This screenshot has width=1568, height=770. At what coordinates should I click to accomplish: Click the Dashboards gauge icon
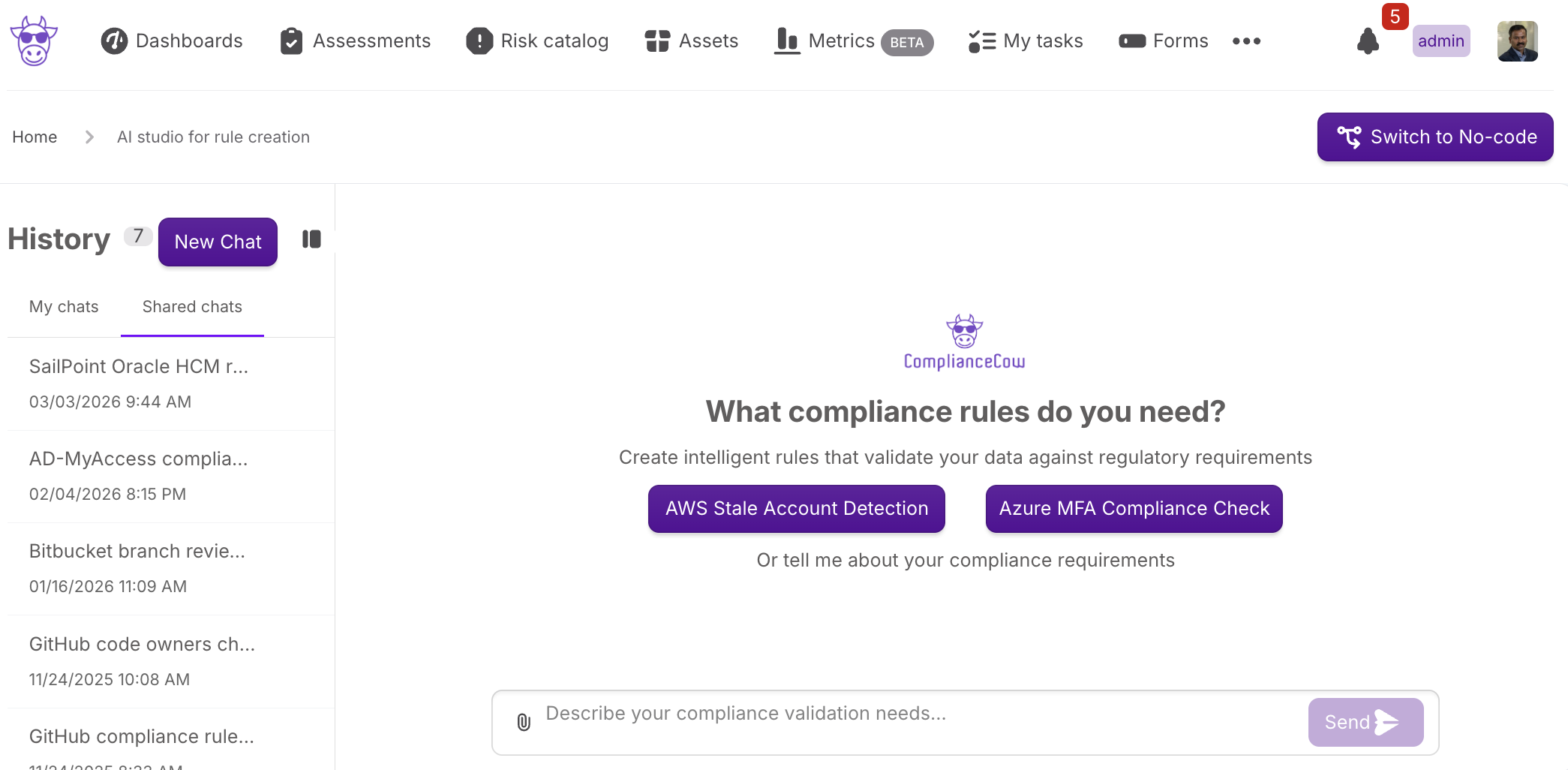click(114, 41)
